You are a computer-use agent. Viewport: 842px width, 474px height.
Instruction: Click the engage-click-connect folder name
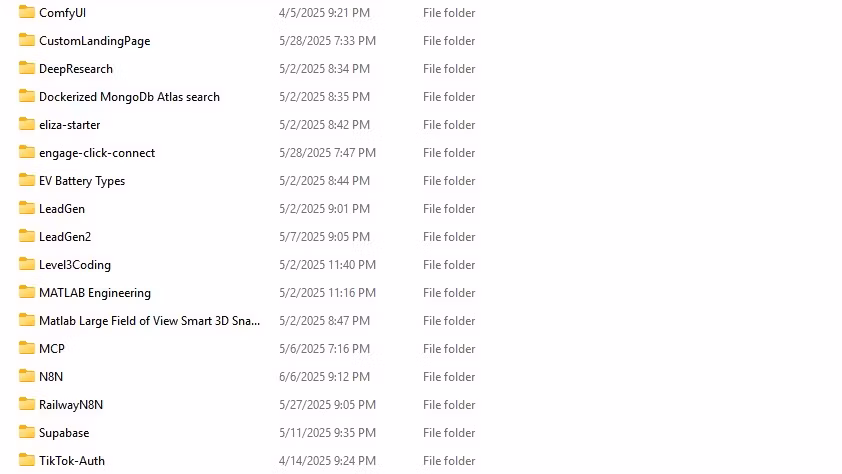pyautogui.click(x=97, y=153)
